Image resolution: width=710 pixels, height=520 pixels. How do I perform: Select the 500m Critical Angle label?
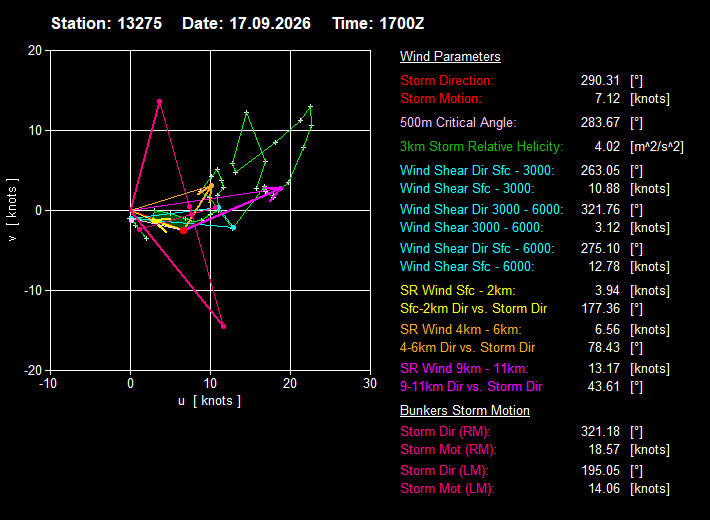click(x=458, y=123)
